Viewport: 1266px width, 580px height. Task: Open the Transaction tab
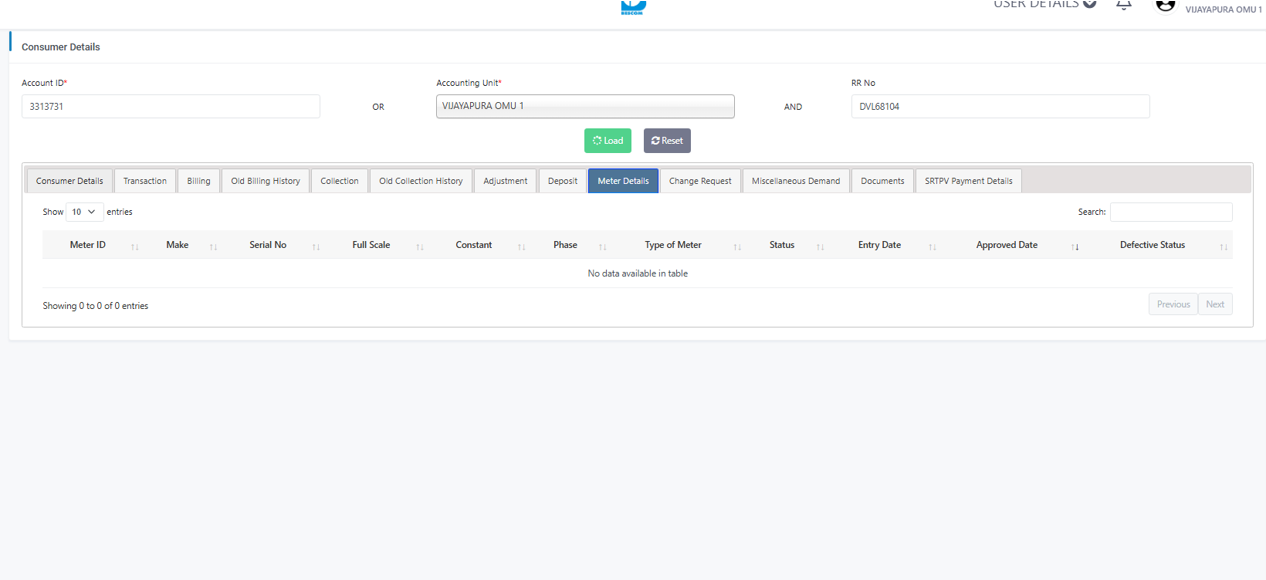(x=145, y=181)
